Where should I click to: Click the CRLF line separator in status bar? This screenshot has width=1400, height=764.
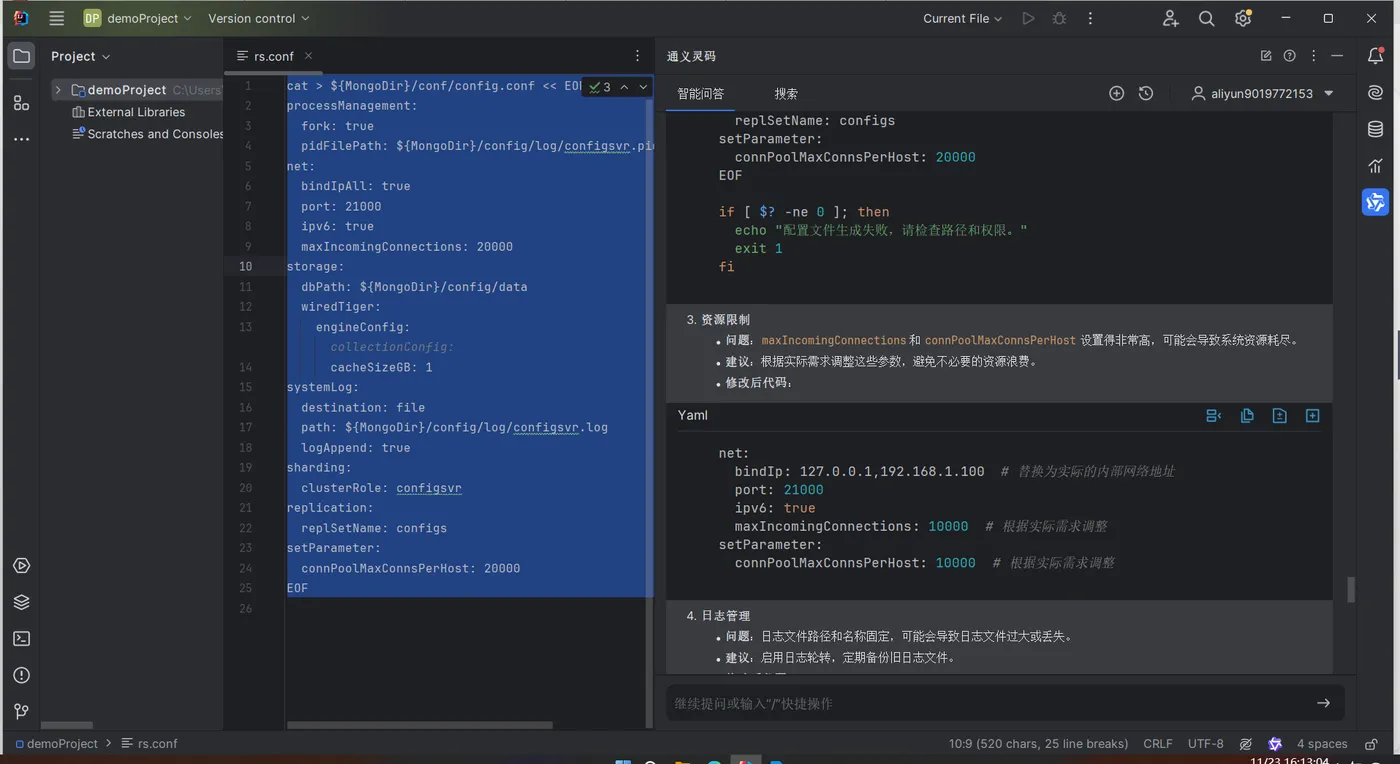pyautogui.click(x=1158, y=744)
